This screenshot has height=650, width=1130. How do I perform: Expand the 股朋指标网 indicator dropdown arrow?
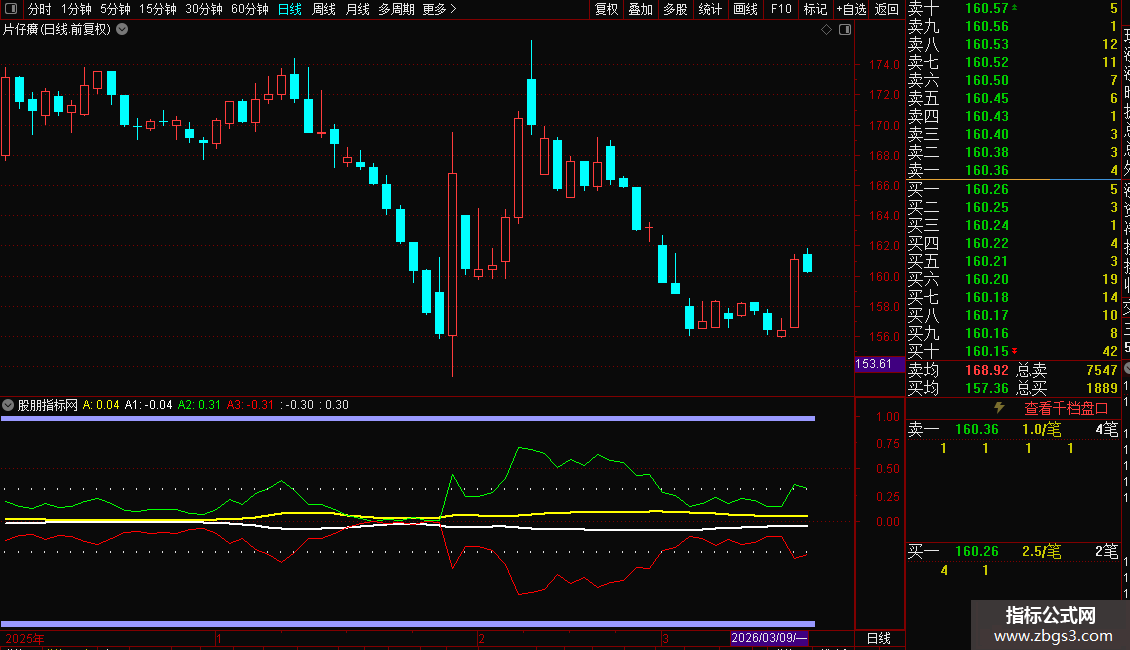[x=9, y=405]
